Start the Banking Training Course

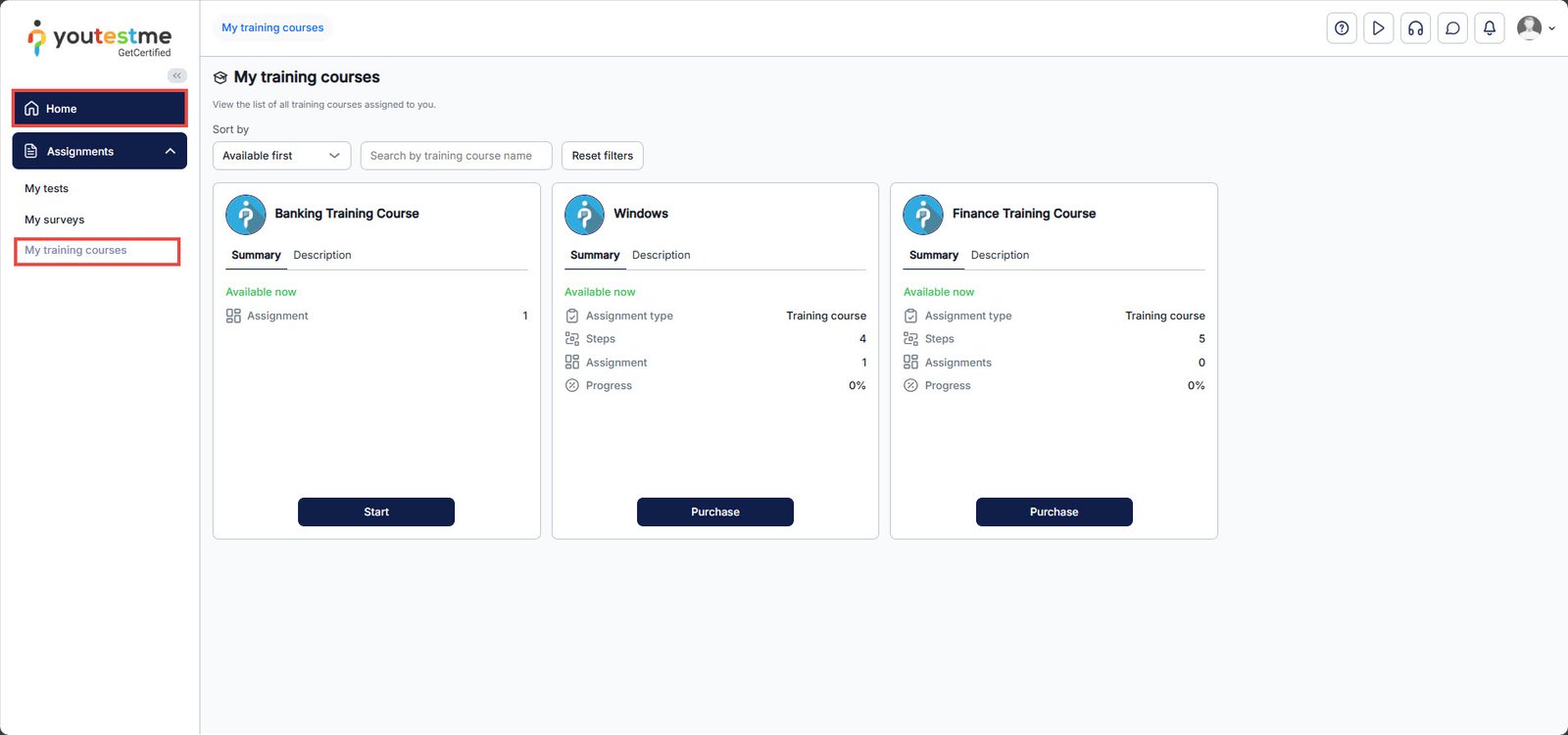(x=376, y=512)
